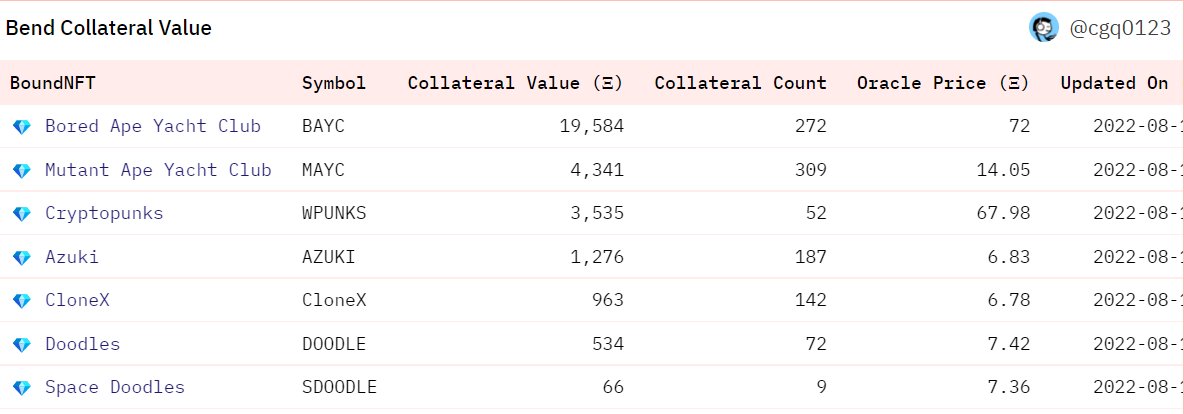Click the diamond icon beside Space Doodles

click(22, 388)
